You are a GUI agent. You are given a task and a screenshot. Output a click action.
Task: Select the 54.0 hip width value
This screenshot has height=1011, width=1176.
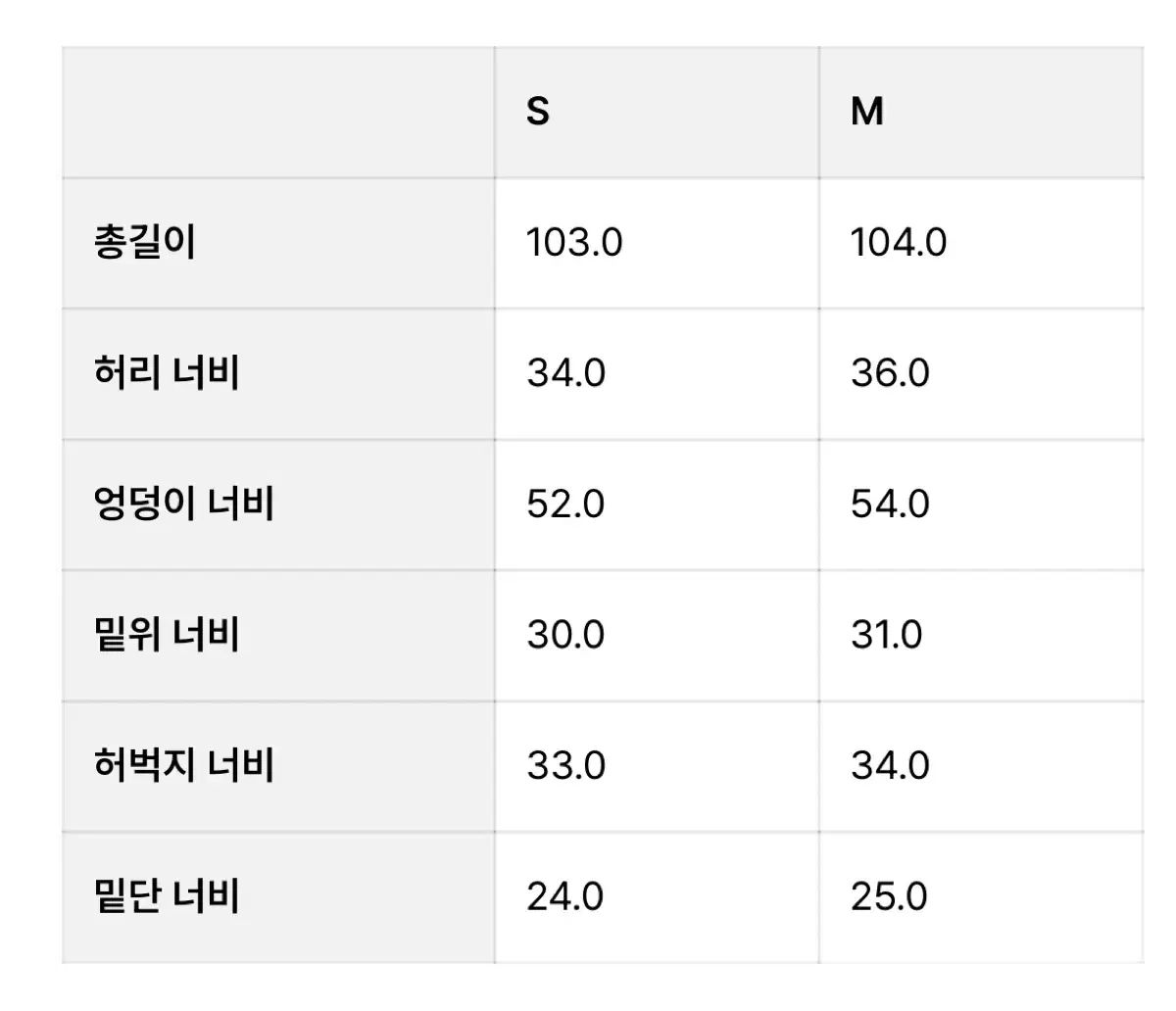(x=890, y=504)
